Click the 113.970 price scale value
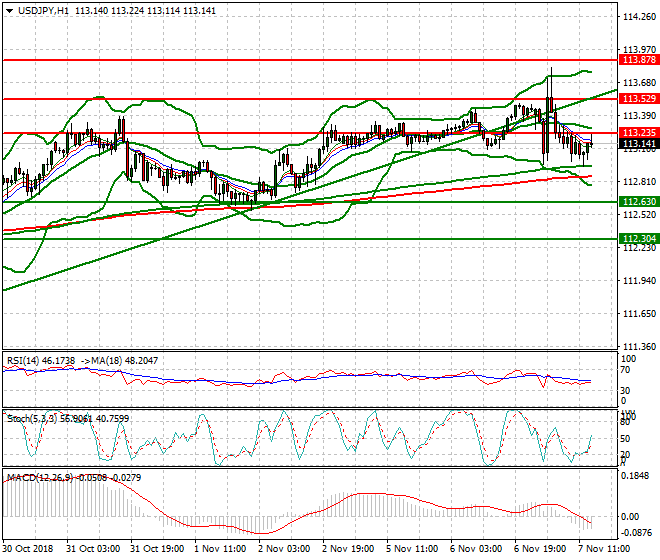The image size is (660, 560). [639, 50]
